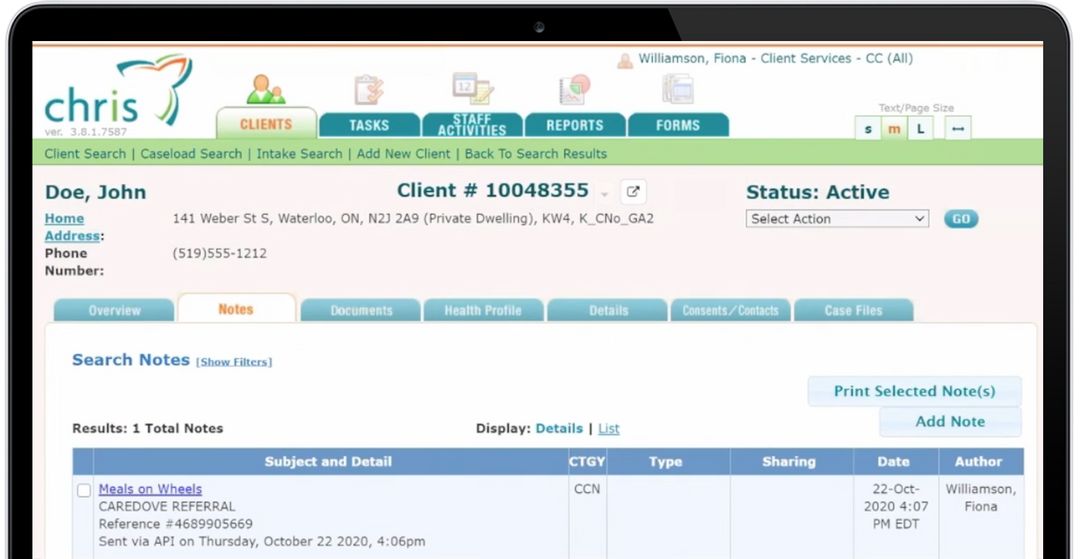The width and height of the screenshot is (1080, 559).
Task: Click the Staff Activities calendar icon
Action: (x=472, y=88)
